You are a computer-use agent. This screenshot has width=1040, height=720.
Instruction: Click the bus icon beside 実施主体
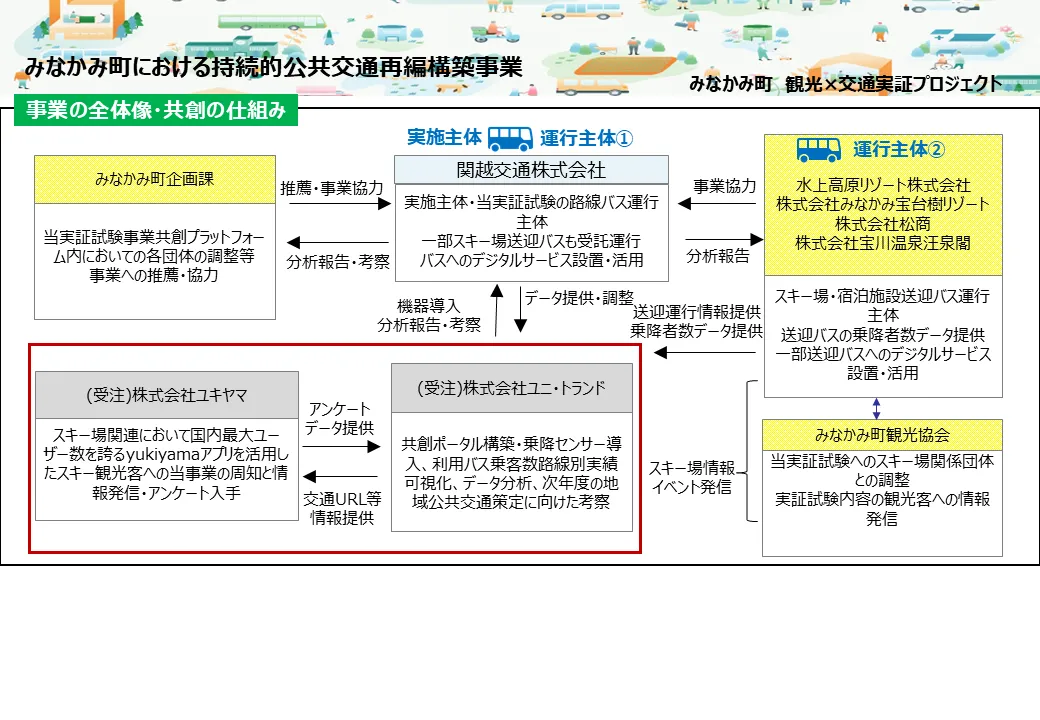point(510,138)
